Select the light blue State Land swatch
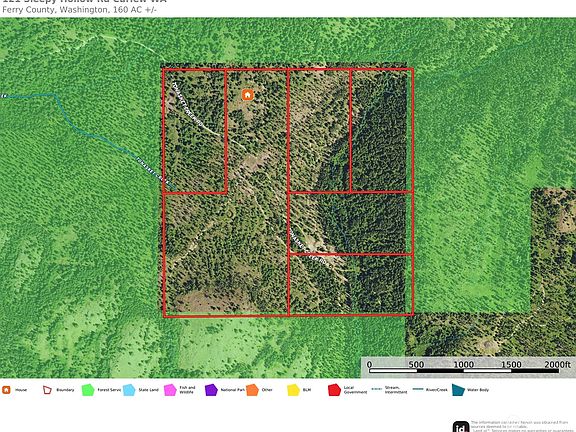576x432 pixels. pos(129,390)
